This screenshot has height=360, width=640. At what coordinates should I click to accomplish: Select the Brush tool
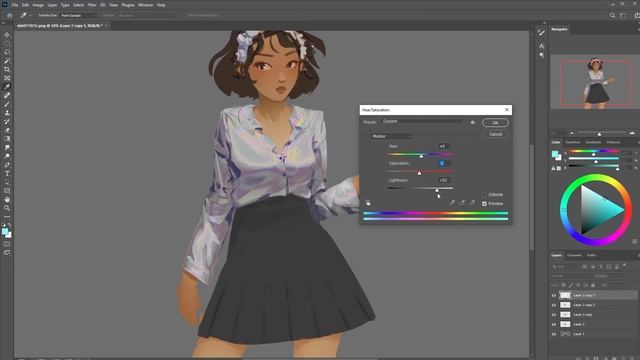(x=7, y=104)
